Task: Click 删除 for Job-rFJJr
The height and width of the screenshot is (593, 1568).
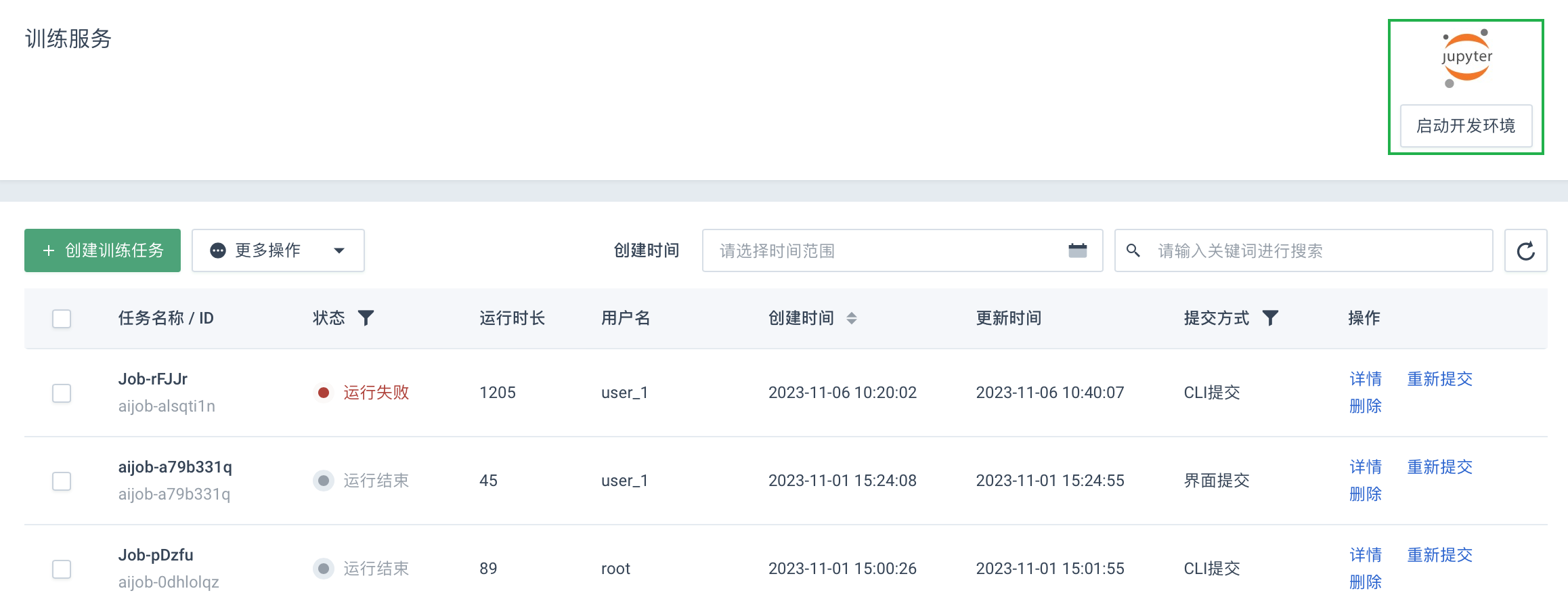Action: (1365, 406)
